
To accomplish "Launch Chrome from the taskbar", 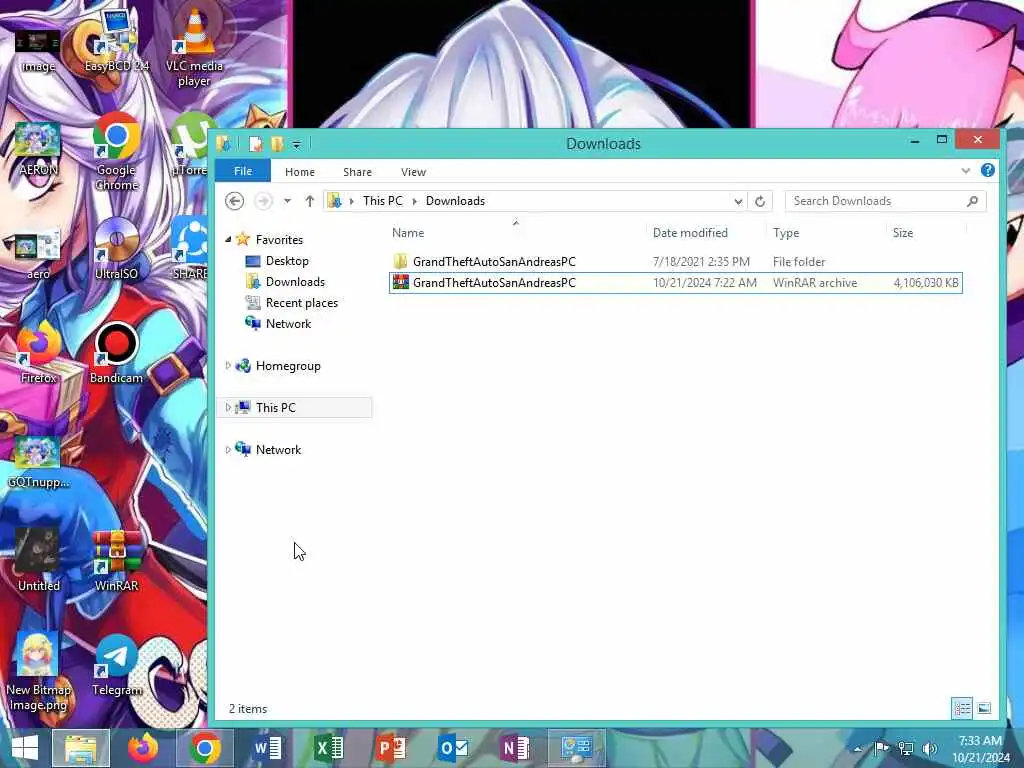I will [x=205, y=748].
